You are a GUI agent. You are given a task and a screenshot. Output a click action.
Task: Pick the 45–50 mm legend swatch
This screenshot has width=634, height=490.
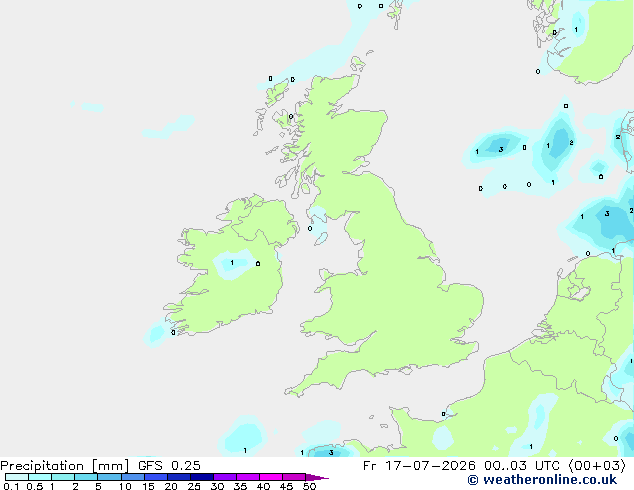tap(294, 477)
